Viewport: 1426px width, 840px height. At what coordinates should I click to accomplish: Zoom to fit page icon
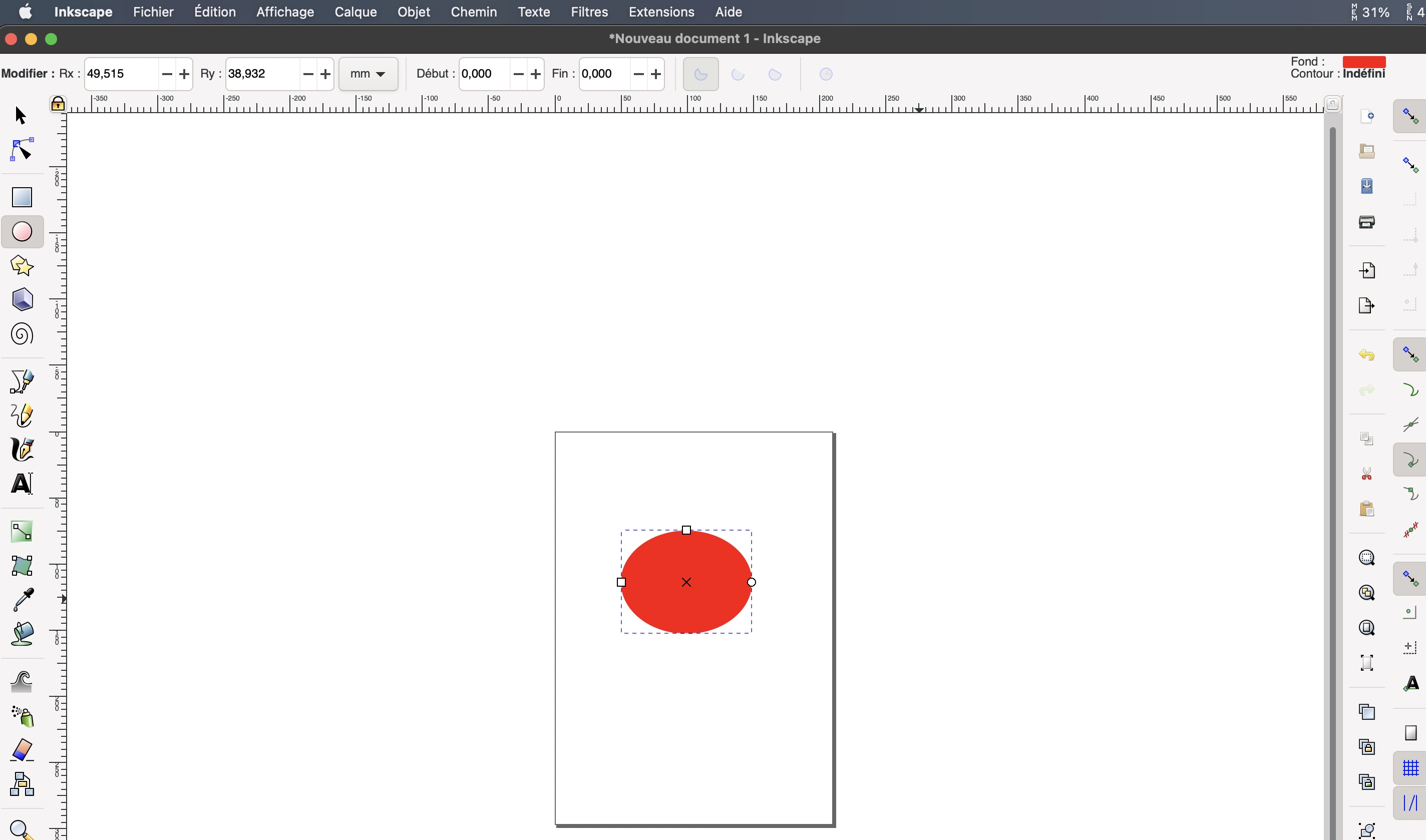pyautogui.click(x=1366, y=628)
